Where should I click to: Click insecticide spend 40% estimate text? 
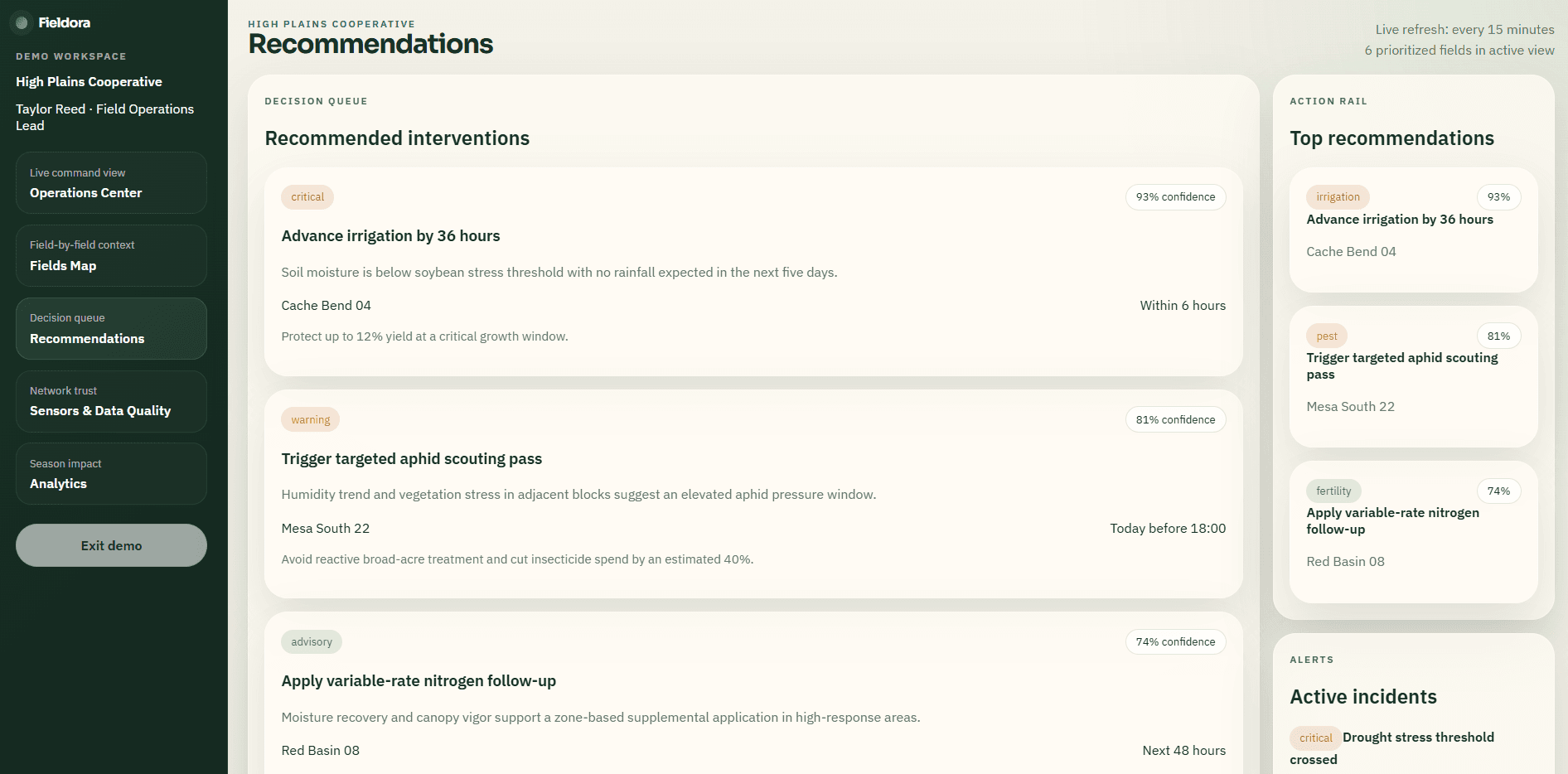point(517,559)
